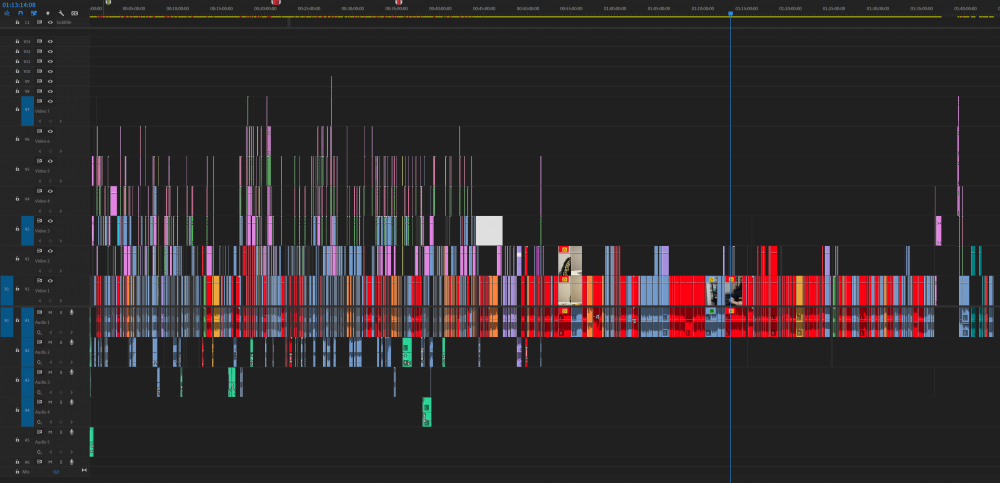Solo the Audio 4 track
The width and height of the screenshot is (1000, 483).
click(x=60, y=402)
